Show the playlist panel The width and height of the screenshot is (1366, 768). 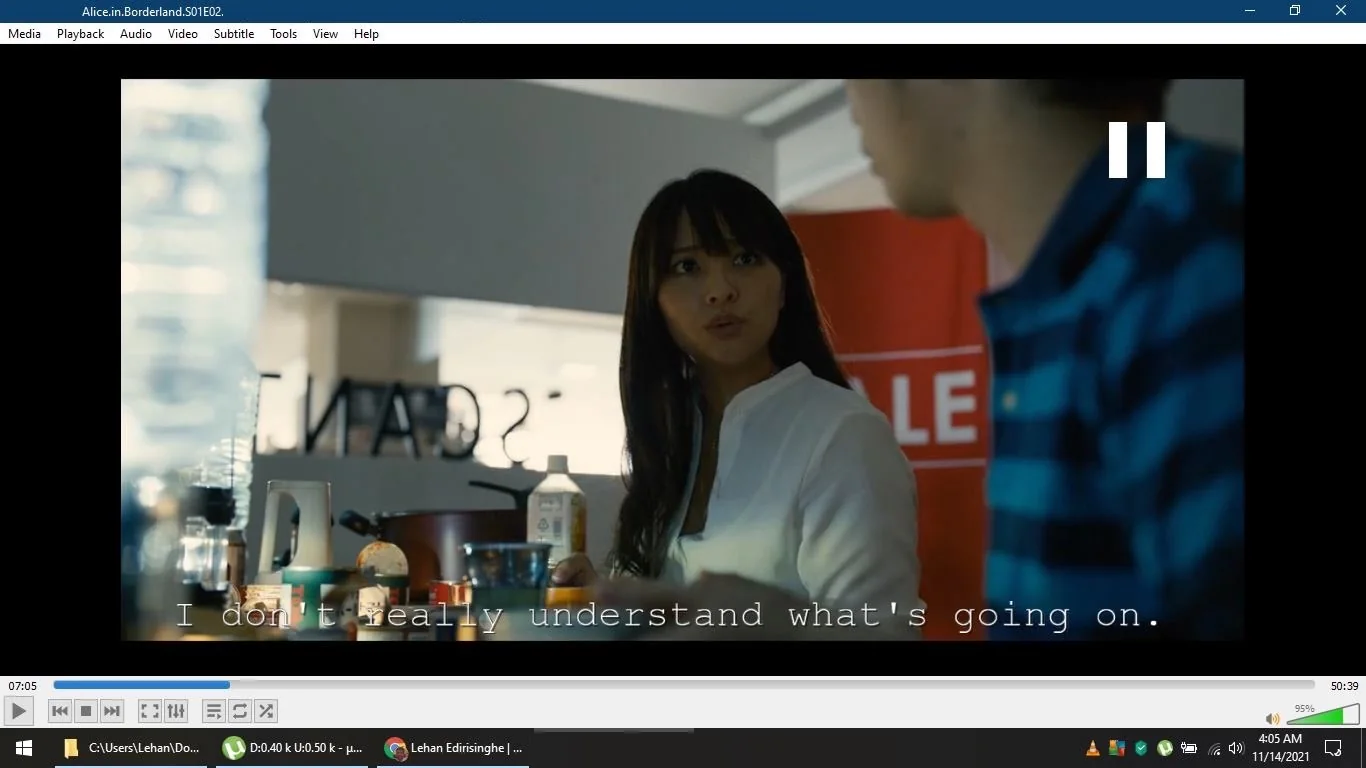[x=214, y=711]
